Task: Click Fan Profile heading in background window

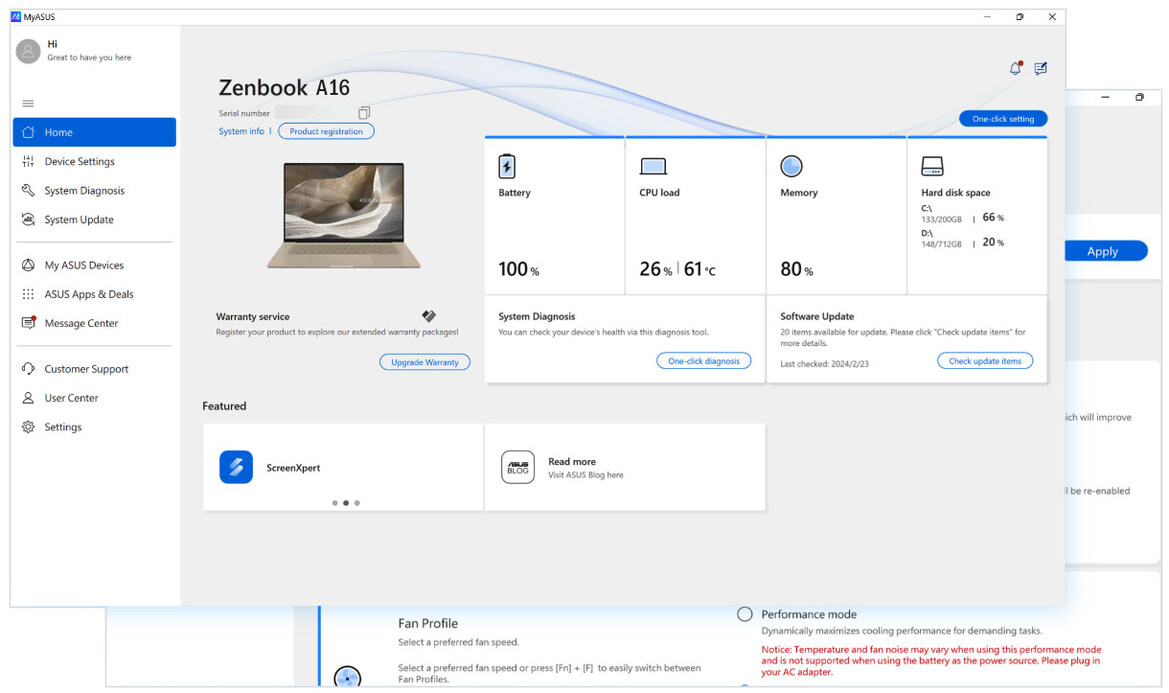Action: tap(428, 623)
